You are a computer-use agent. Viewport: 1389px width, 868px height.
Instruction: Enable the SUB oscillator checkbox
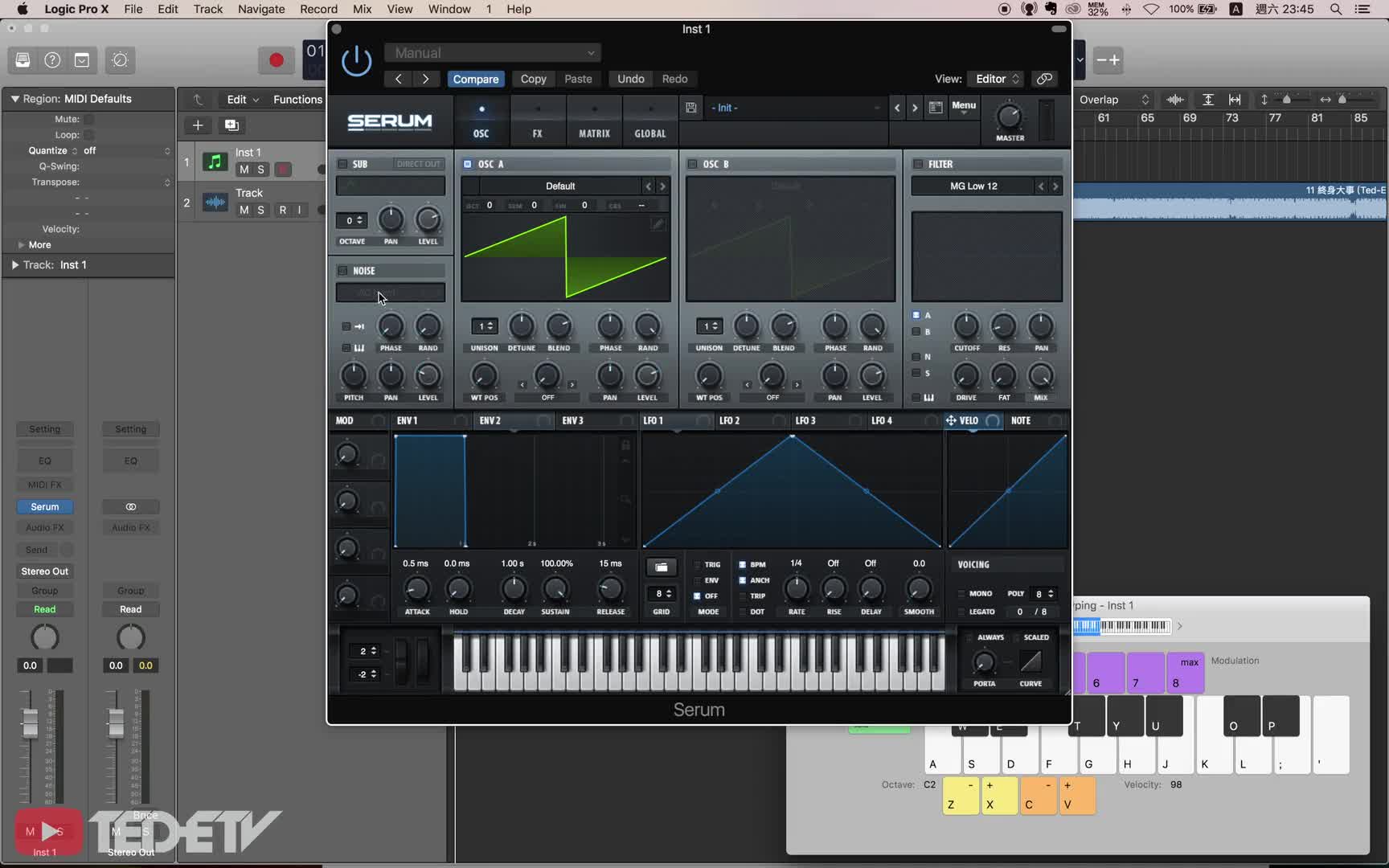click(x=342, y=164)
